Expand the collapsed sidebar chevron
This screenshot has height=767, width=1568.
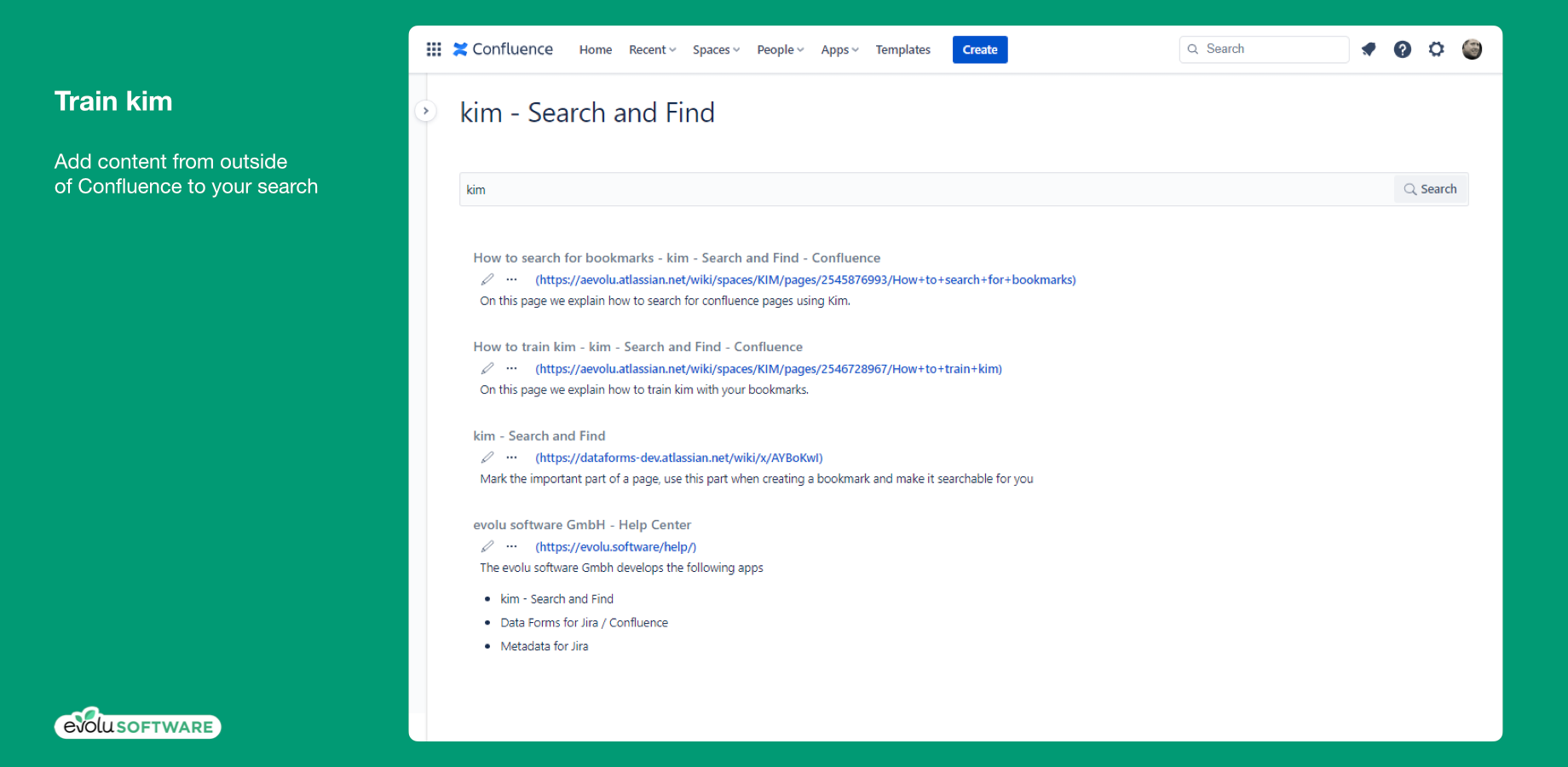(x=425, y=111)
